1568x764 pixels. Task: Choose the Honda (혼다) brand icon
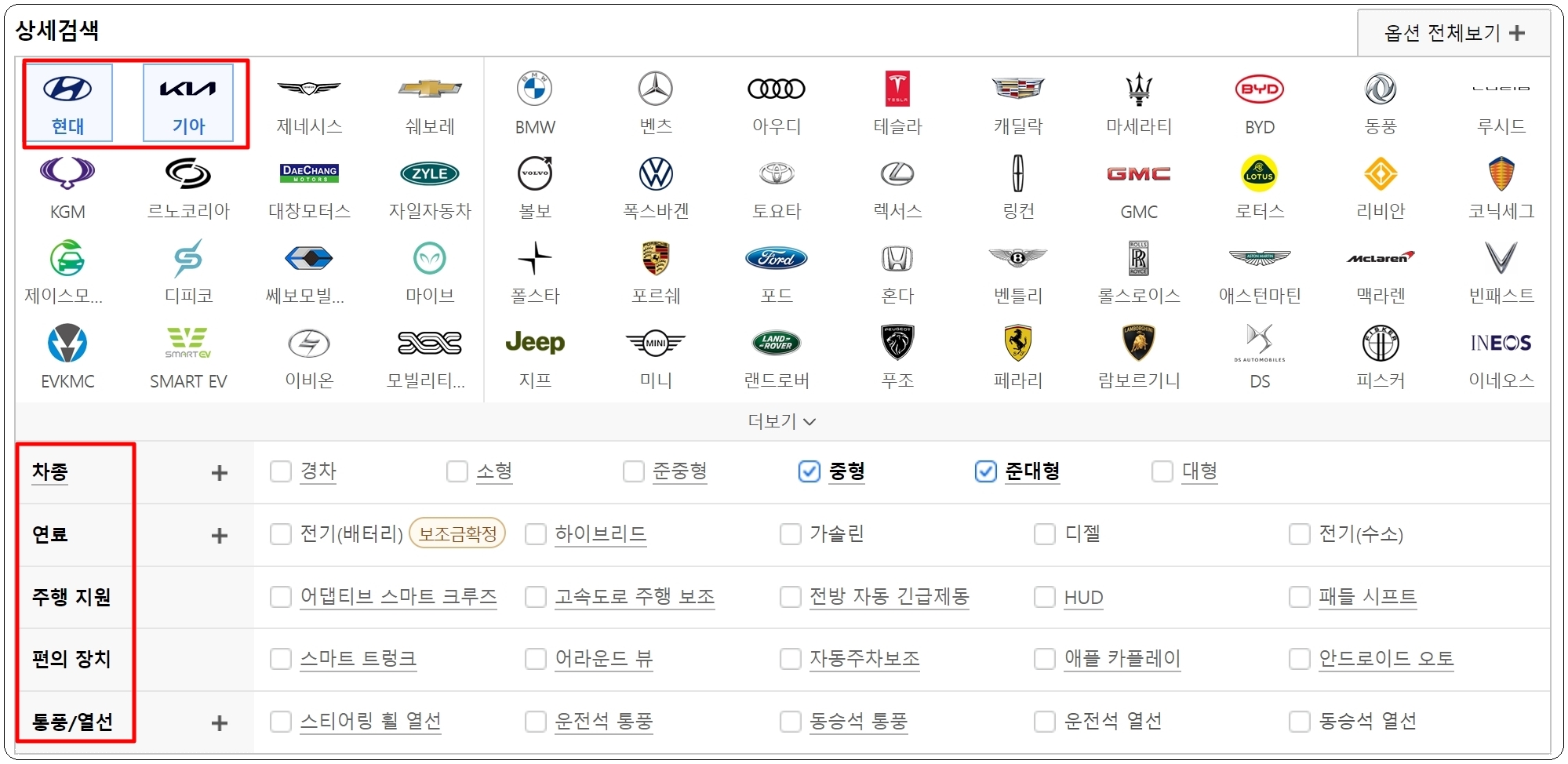pos(897,258)
